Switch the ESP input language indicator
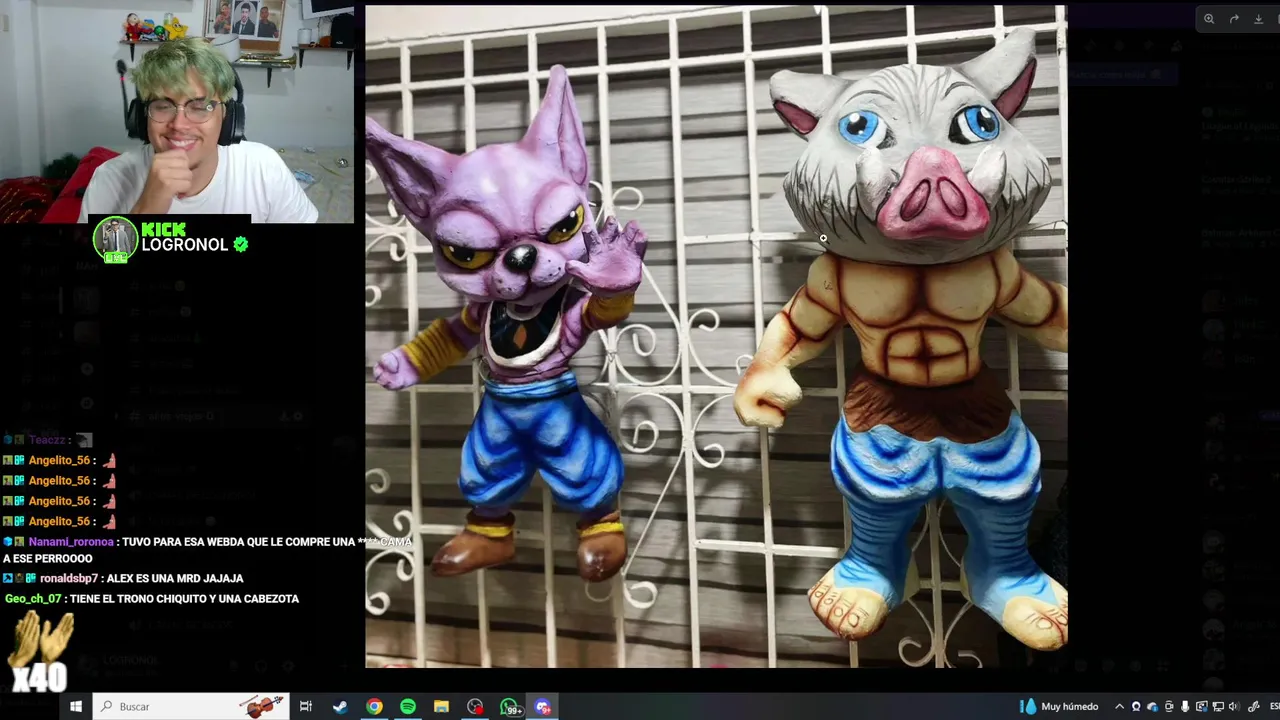 (x=1274, y=706)
